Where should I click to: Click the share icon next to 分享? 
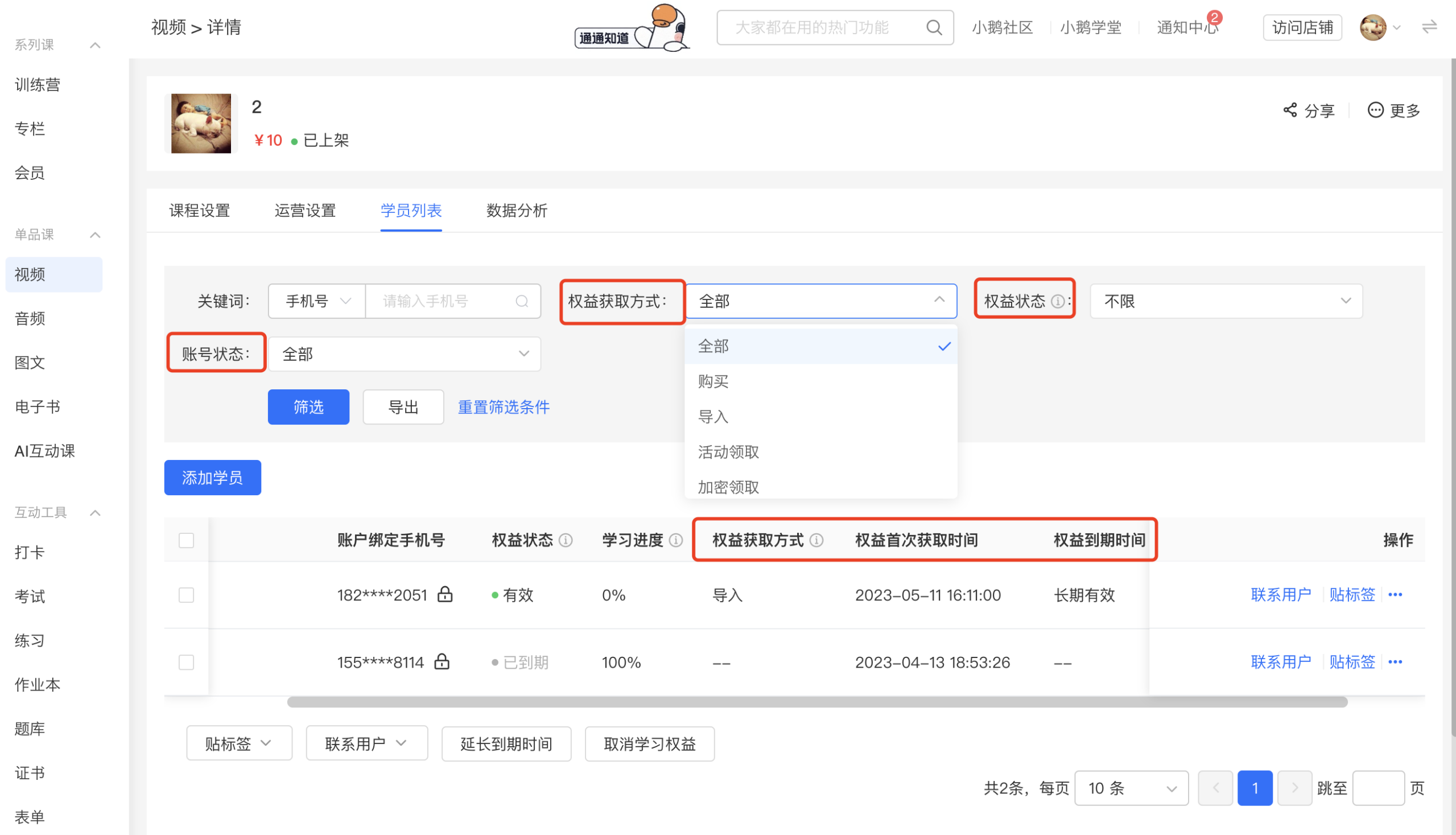tap(1290, 109)
